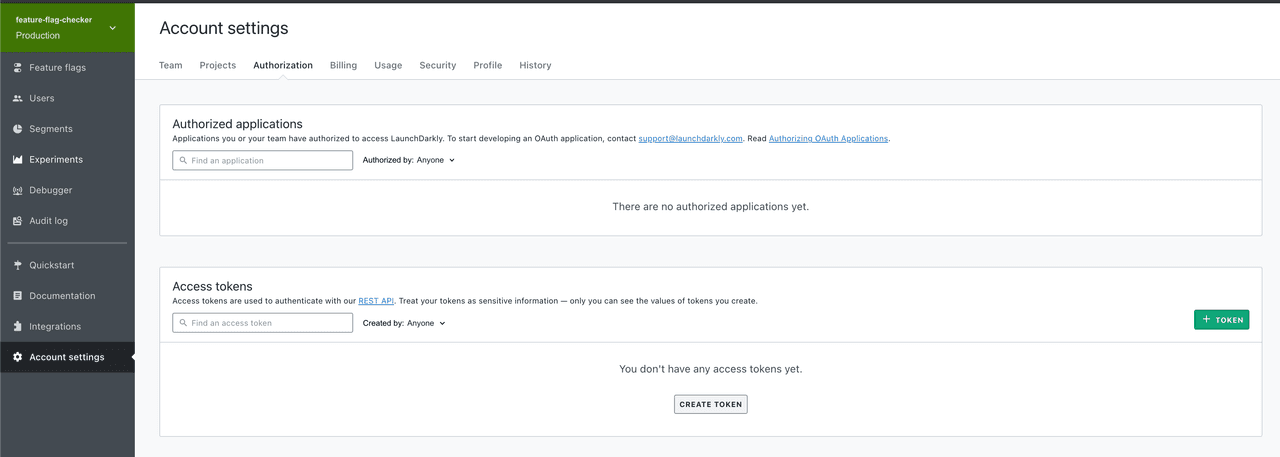Switch to the Profile tab

point(488,65)
